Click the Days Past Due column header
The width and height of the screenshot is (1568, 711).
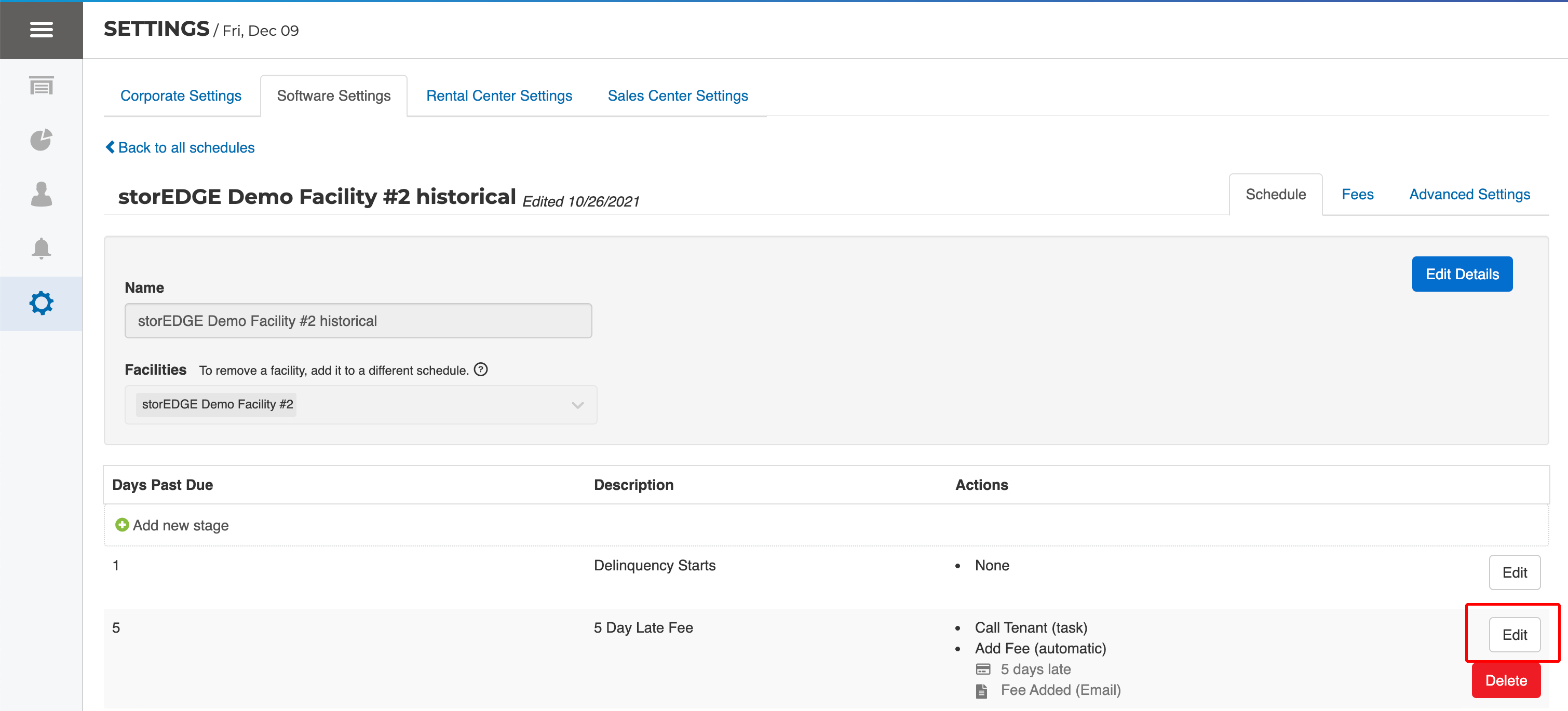[x=163, y=485]
